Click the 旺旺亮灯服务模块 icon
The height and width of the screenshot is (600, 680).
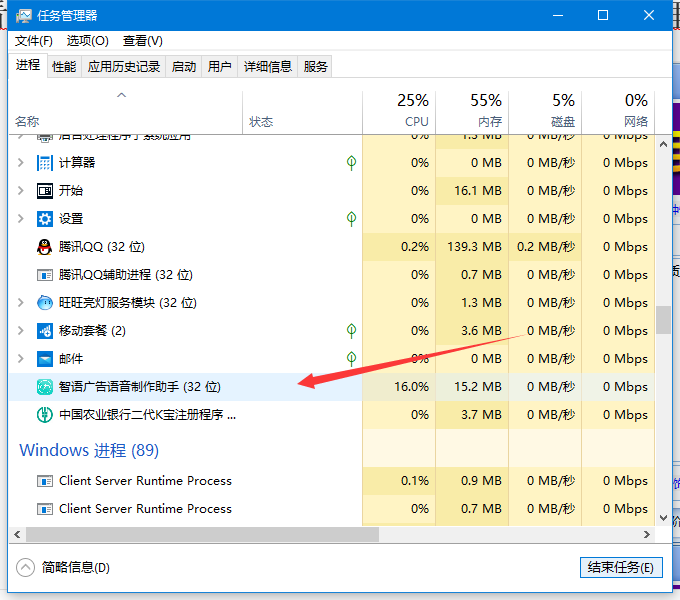[x=45, y=303]
